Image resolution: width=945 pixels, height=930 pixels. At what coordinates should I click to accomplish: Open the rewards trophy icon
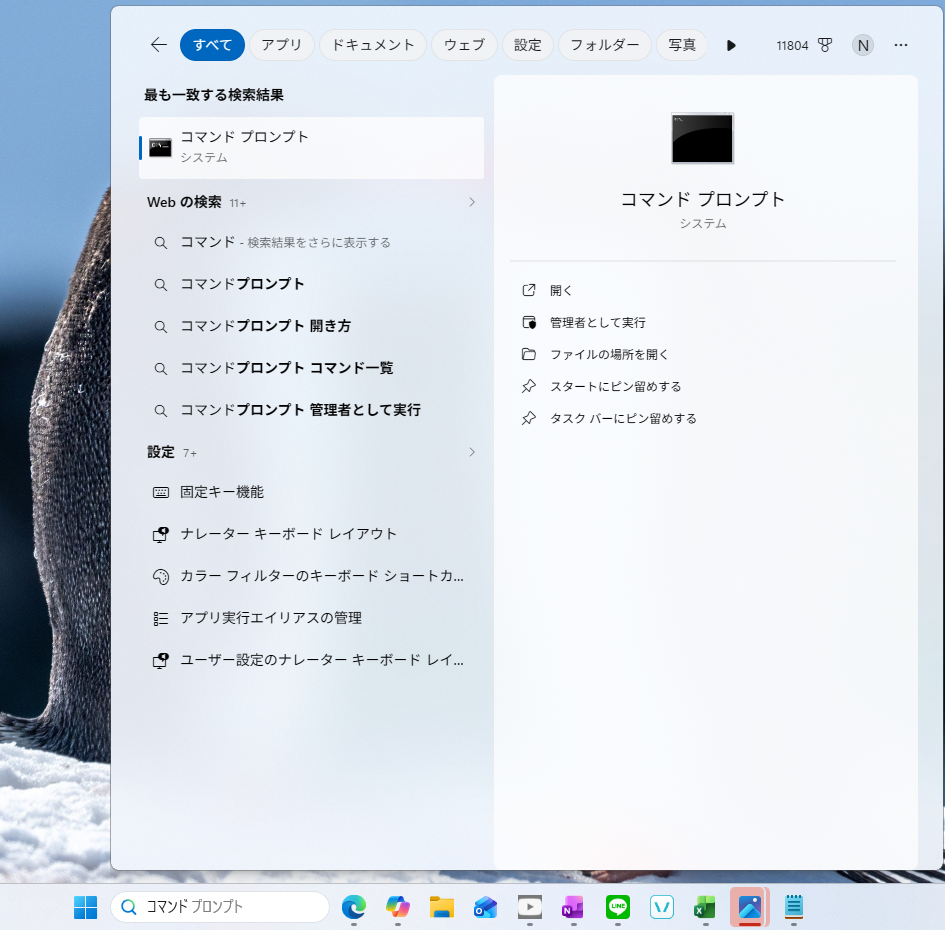pyautogui.click(x=825, y=45)
